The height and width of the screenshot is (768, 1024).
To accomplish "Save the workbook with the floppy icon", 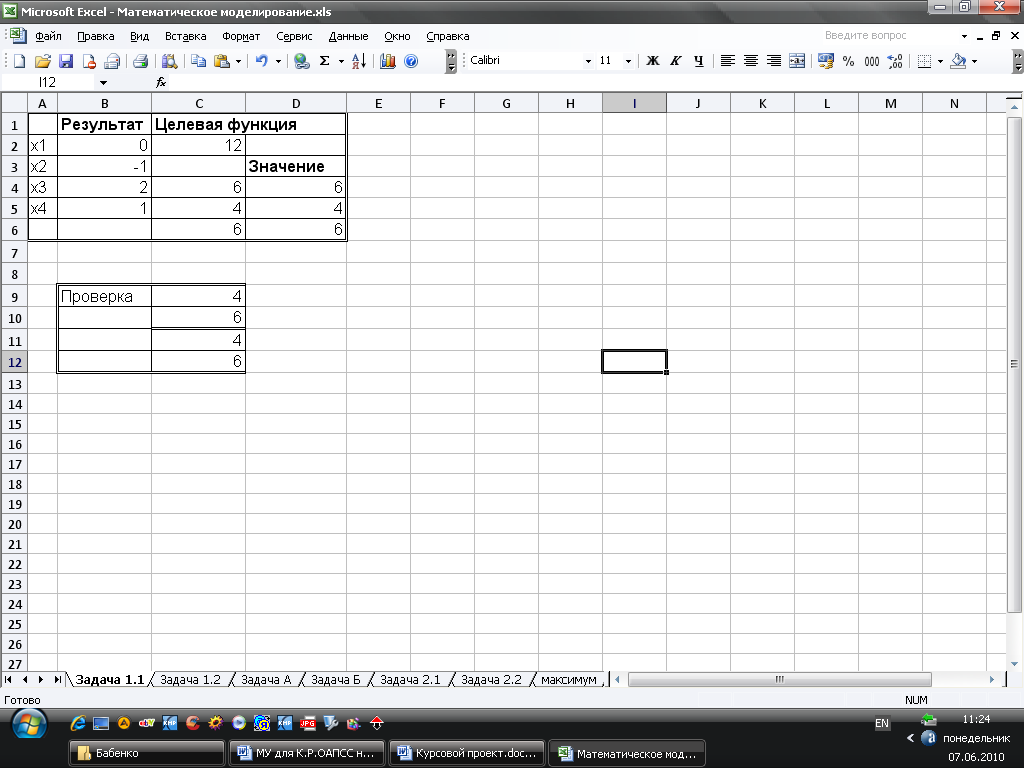I will [66, 61].
